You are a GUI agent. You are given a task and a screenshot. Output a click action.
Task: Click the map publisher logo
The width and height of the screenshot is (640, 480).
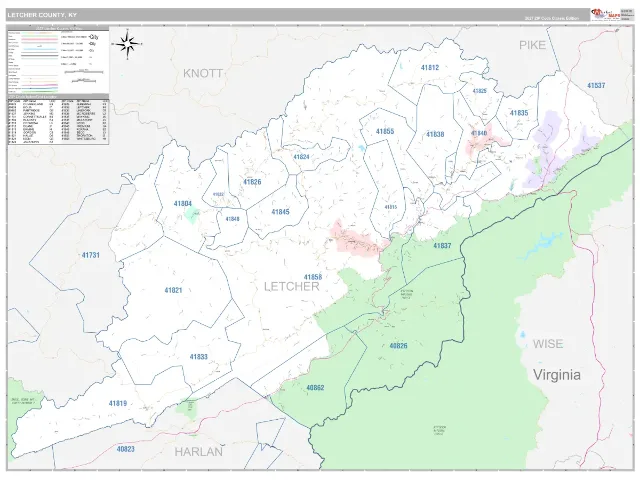[606, 14]
